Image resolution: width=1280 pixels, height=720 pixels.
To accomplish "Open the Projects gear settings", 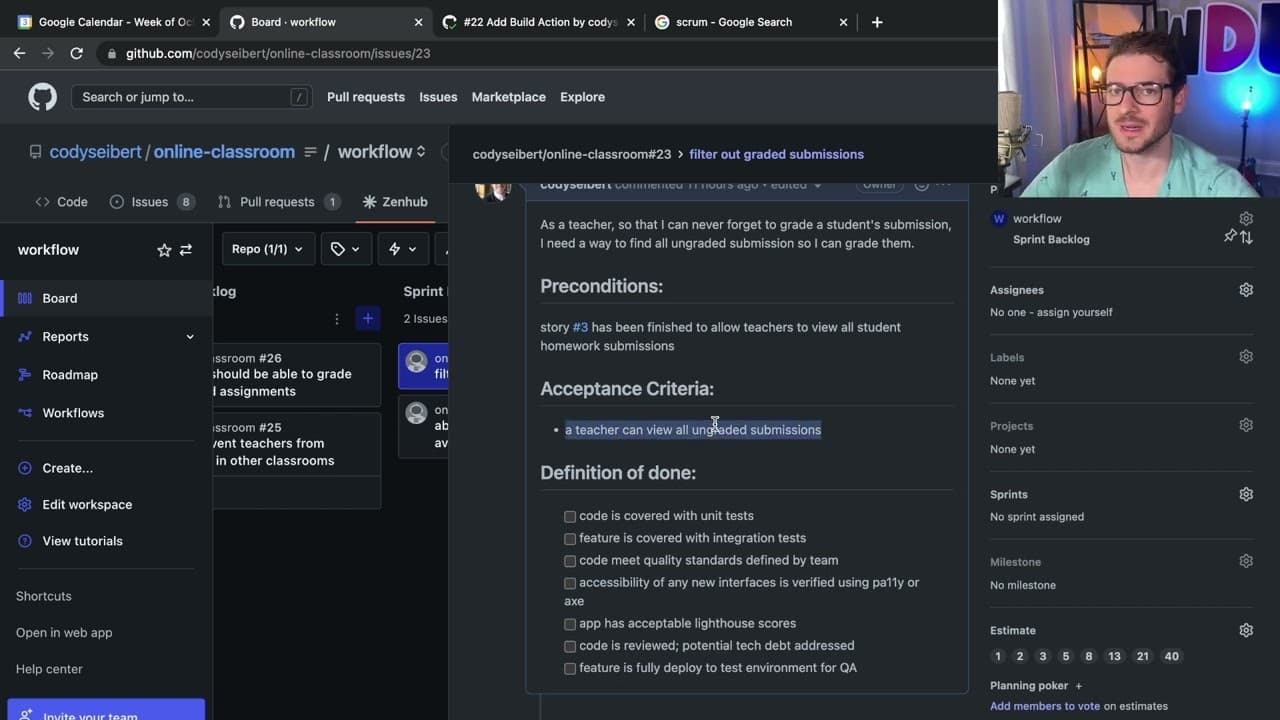I will pyautogui.click(x=1246, y=425).
